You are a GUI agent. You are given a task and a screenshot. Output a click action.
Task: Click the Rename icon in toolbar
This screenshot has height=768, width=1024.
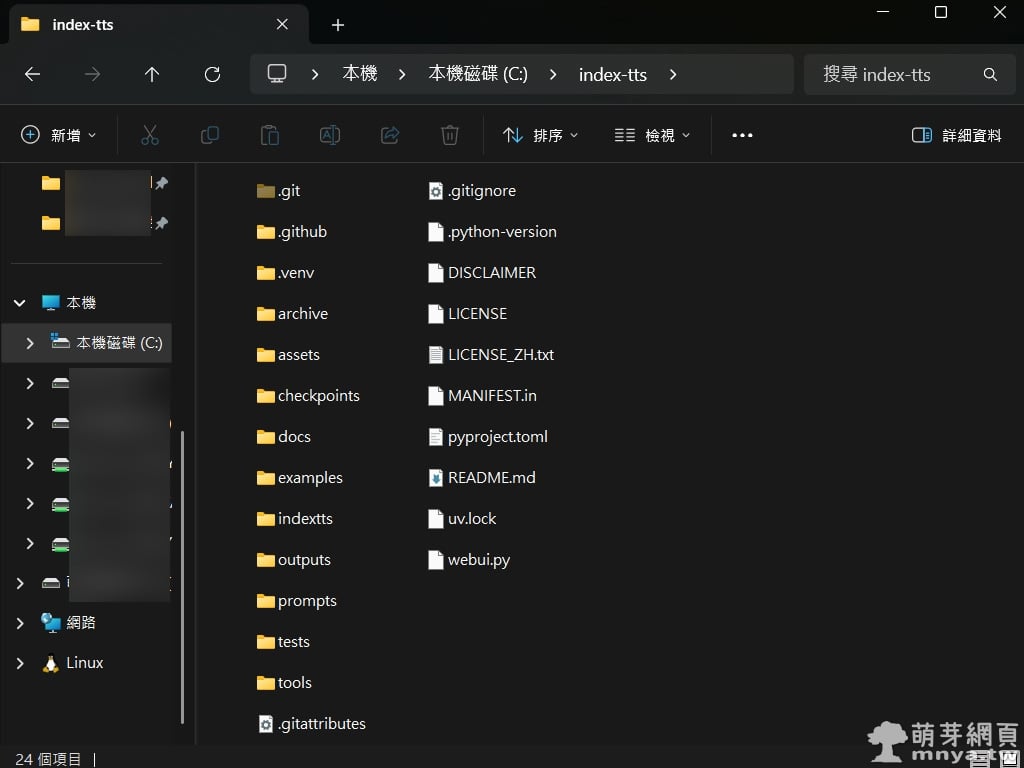pyautogui.click(x=330, y=135)
